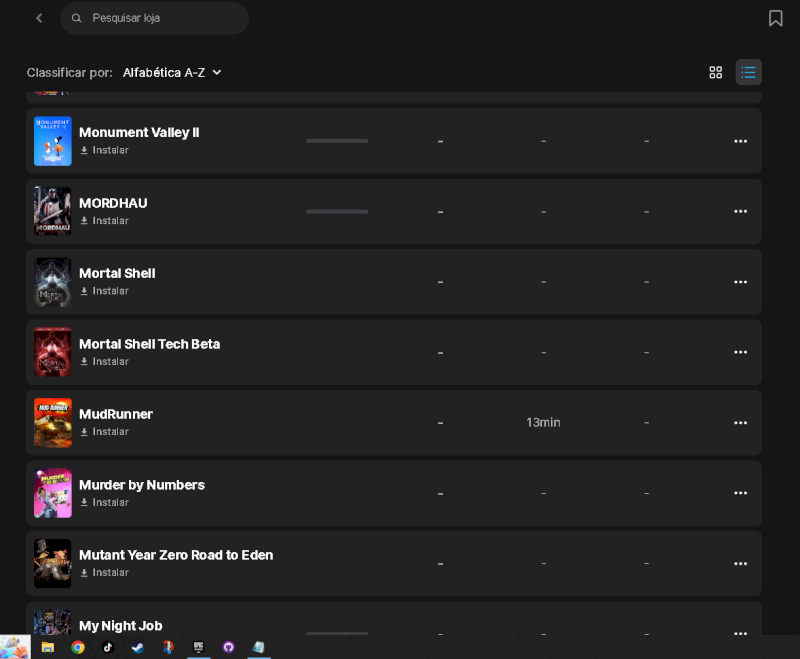Go back using the left arrow
800x659 pixels.
click(x=39, y=18)
